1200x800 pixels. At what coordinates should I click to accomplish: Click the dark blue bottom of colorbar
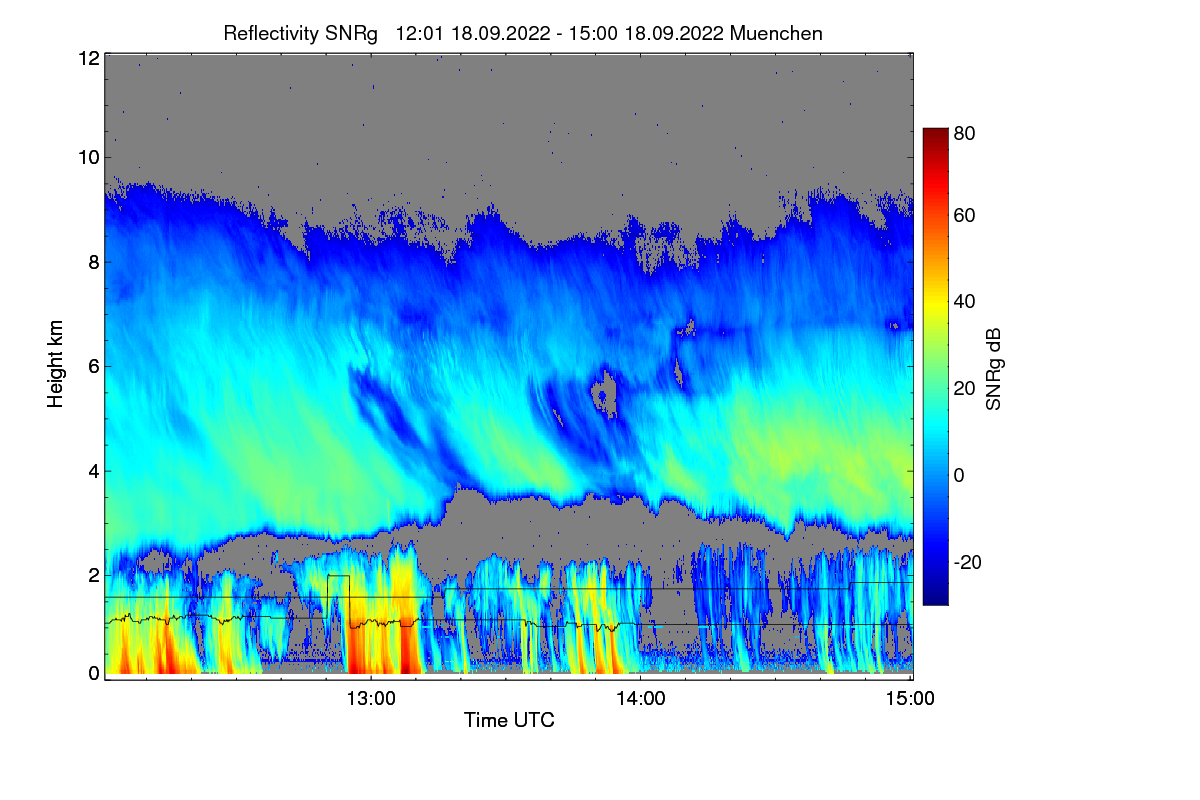(934, 597)
